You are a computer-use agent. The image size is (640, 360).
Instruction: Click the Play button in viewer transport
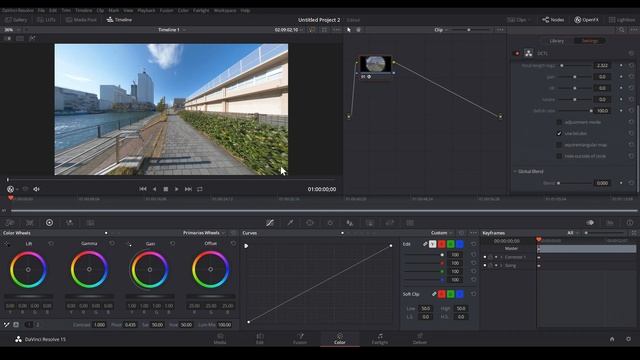pyautogui.click(x=176, y=189)
